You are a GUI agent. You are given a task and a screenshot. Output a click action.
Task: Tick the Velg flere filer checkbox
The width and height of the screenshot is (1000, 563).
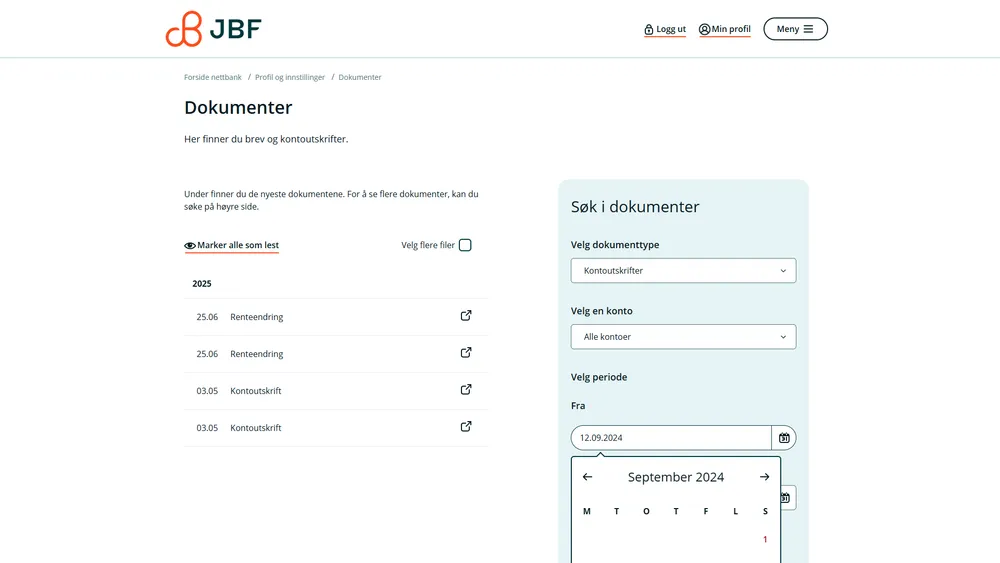pos(465,245)
